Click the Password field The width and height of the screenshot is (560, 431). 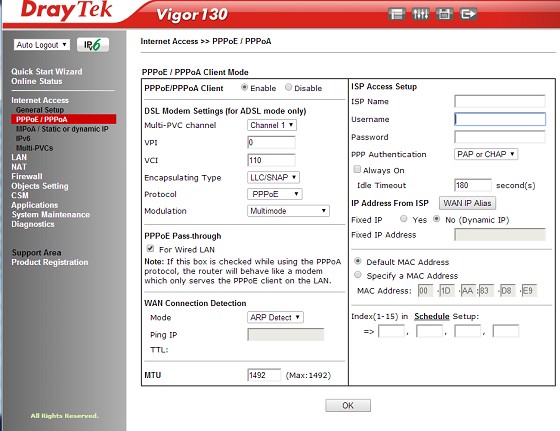tap(500, 137)
